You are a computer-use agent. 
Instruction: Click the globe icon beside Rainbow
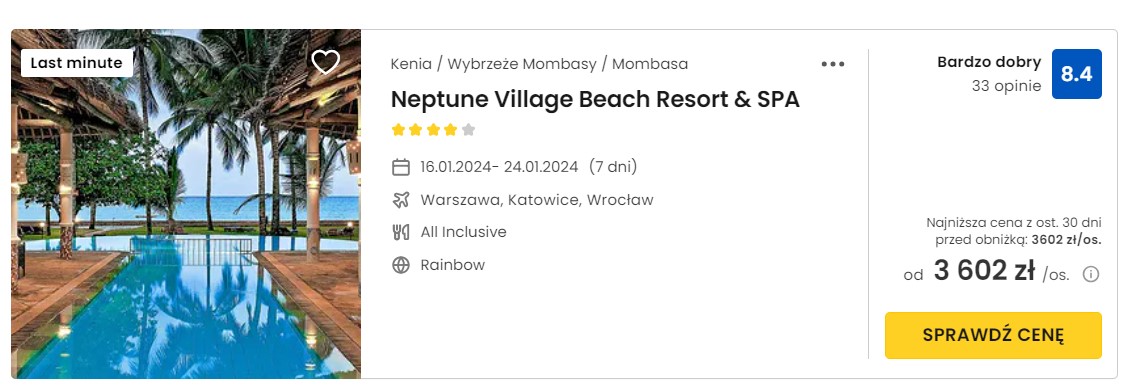click(x=400, y=265)
